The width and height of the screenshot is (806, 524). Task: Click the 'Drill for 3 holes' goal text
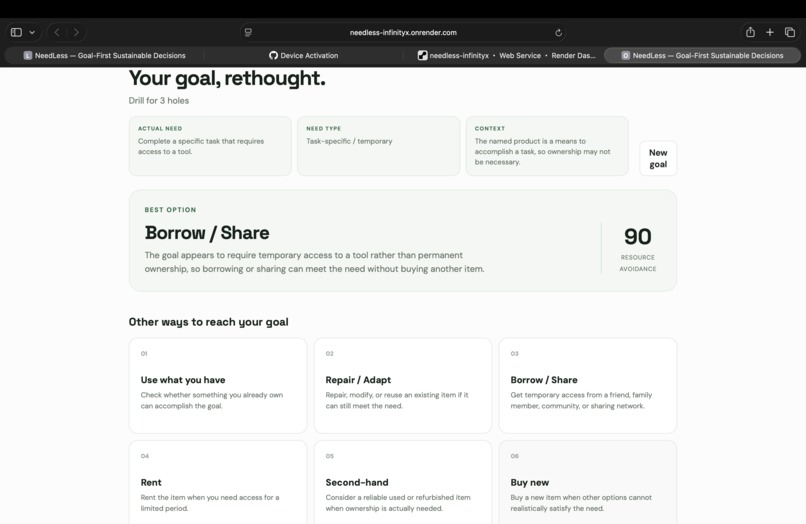159,101
